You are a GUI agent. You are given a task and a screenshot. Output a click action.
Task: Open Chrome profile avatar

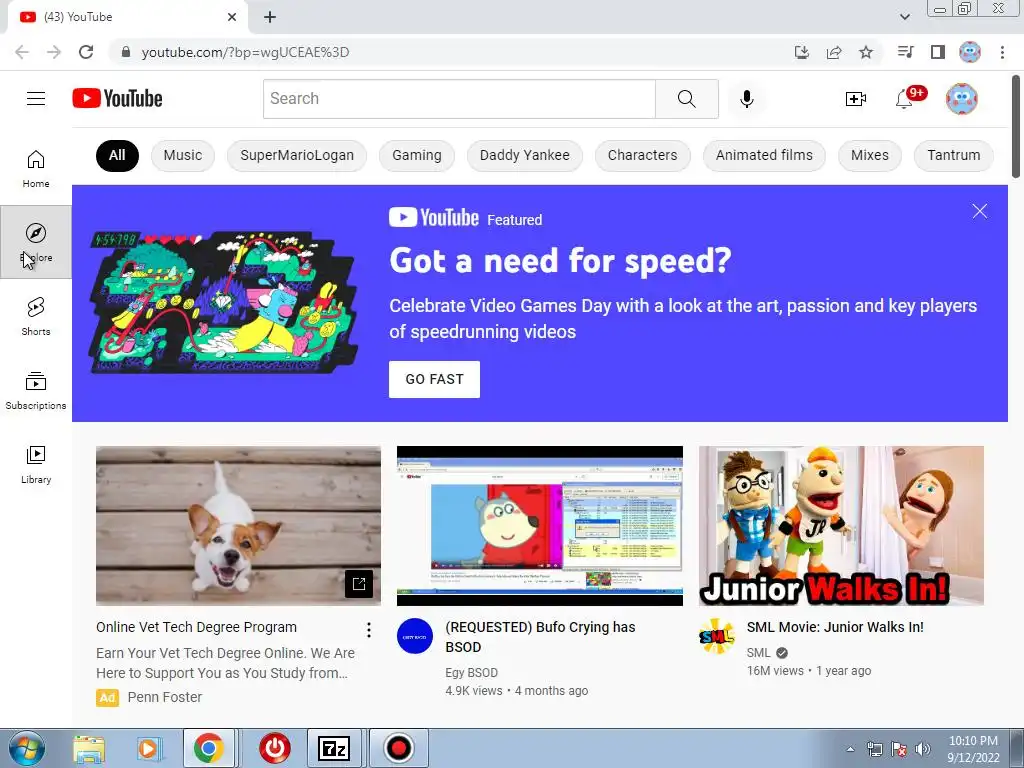(970, 52)
